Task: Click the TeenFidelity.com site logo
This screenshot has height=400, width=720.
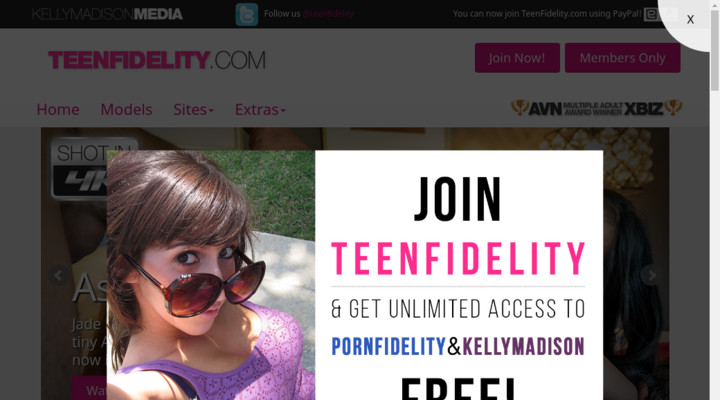Action: pyautogui.click(x=157, y=60)
